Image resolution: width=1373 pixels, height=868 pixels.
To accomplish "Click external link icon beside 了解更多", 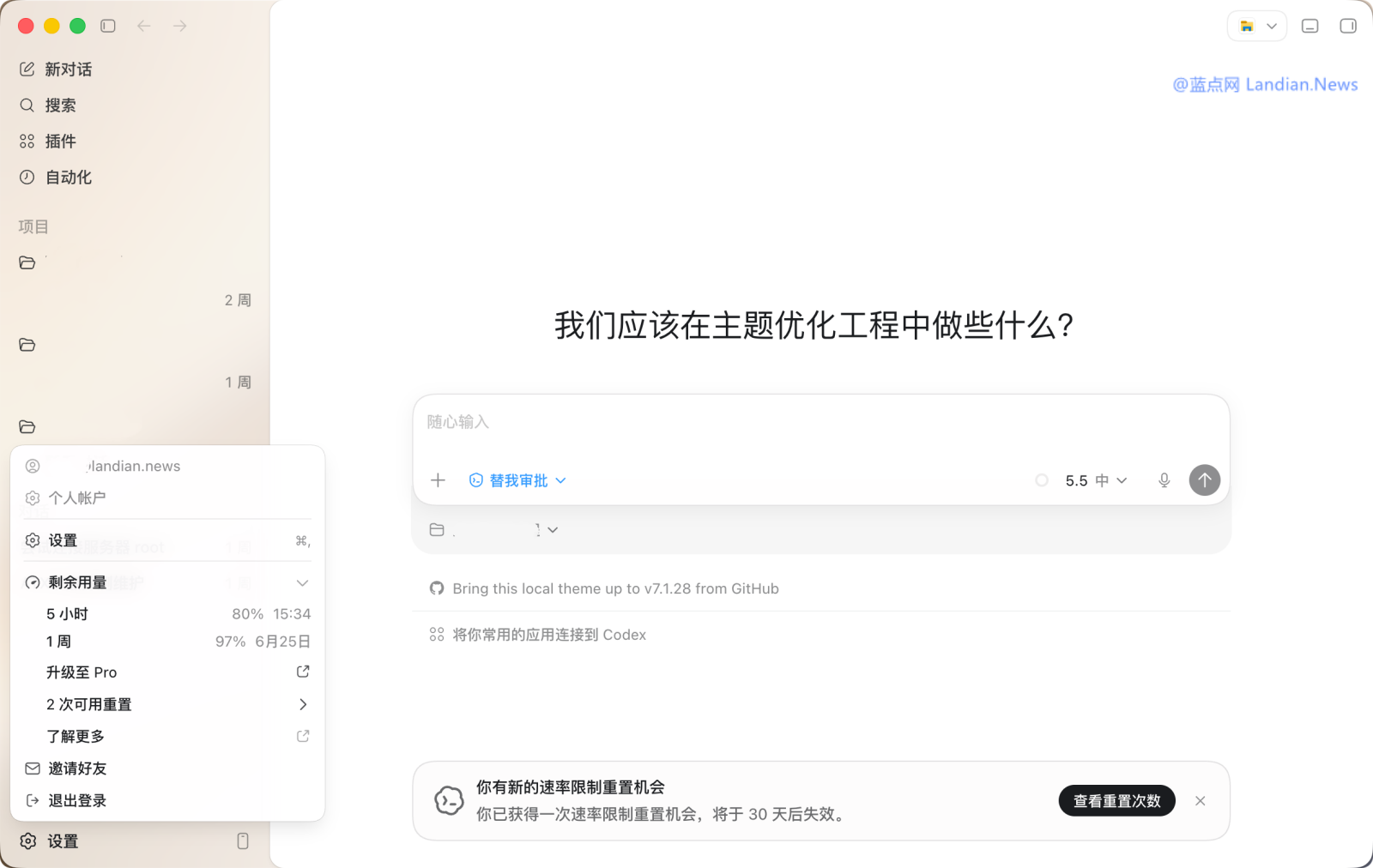I will (x=303, y=736).
